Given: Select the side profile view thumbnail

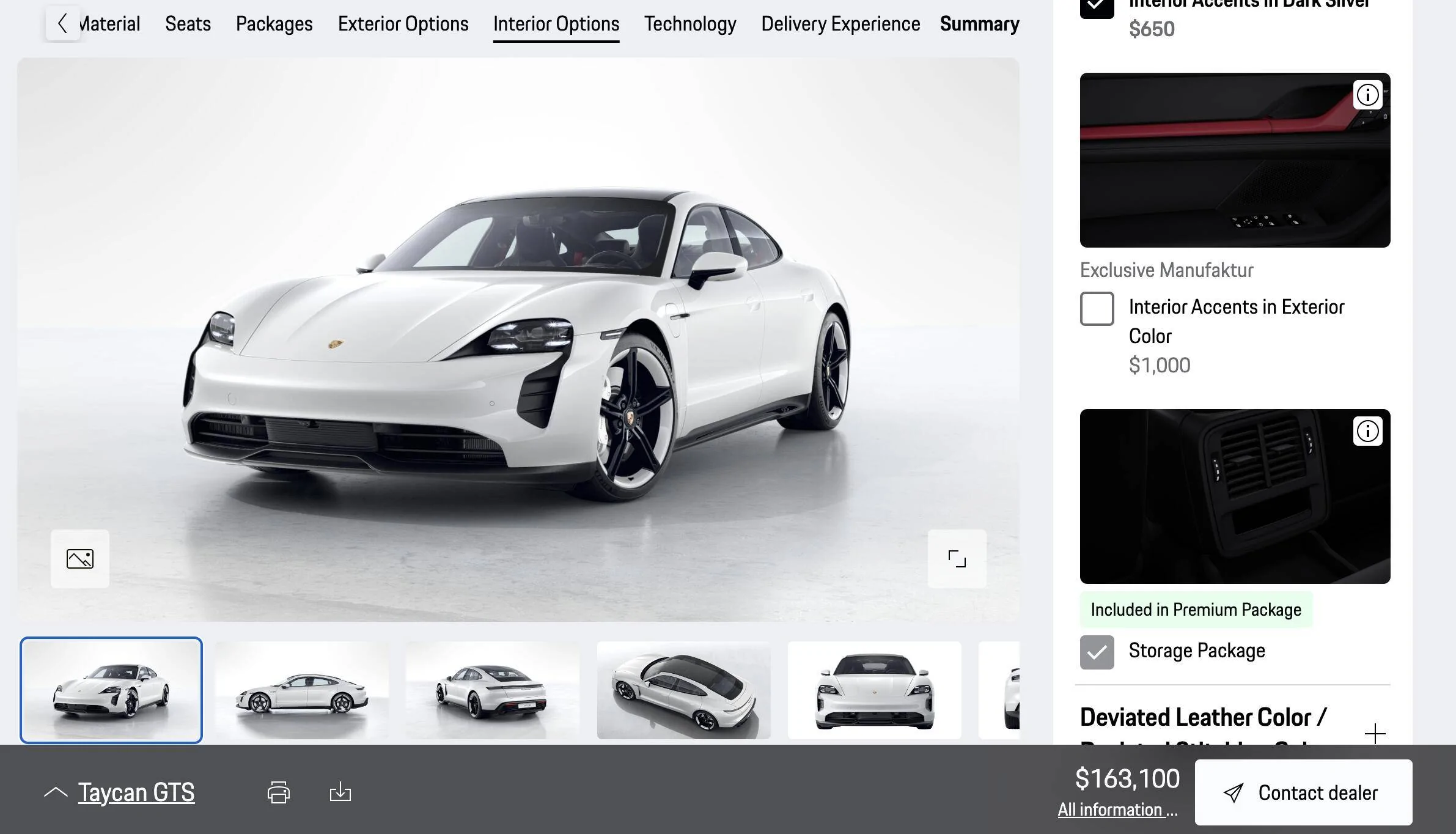Looking at the screenshot, I should [x=302, y=690].
